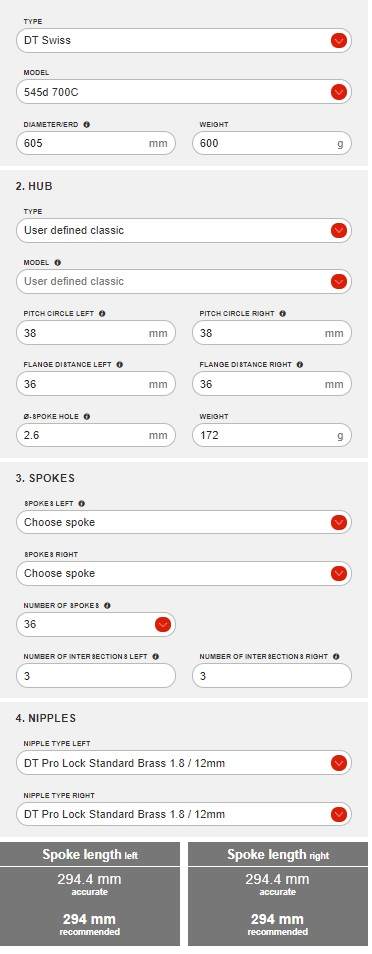Screen dimensions: 372x954
Task: Show info for Ø-Spoke Hole
Action: point(86,417)
